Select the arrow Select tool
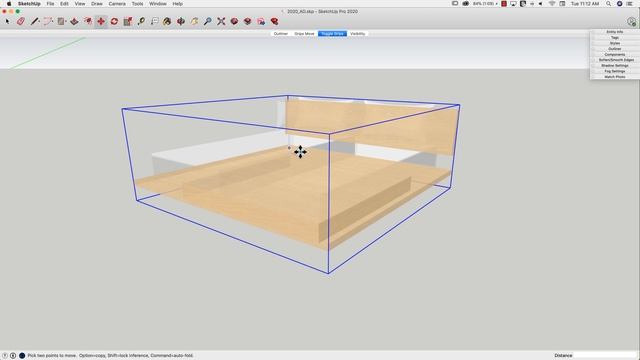640x360 pixels. [x=7, y=21]
